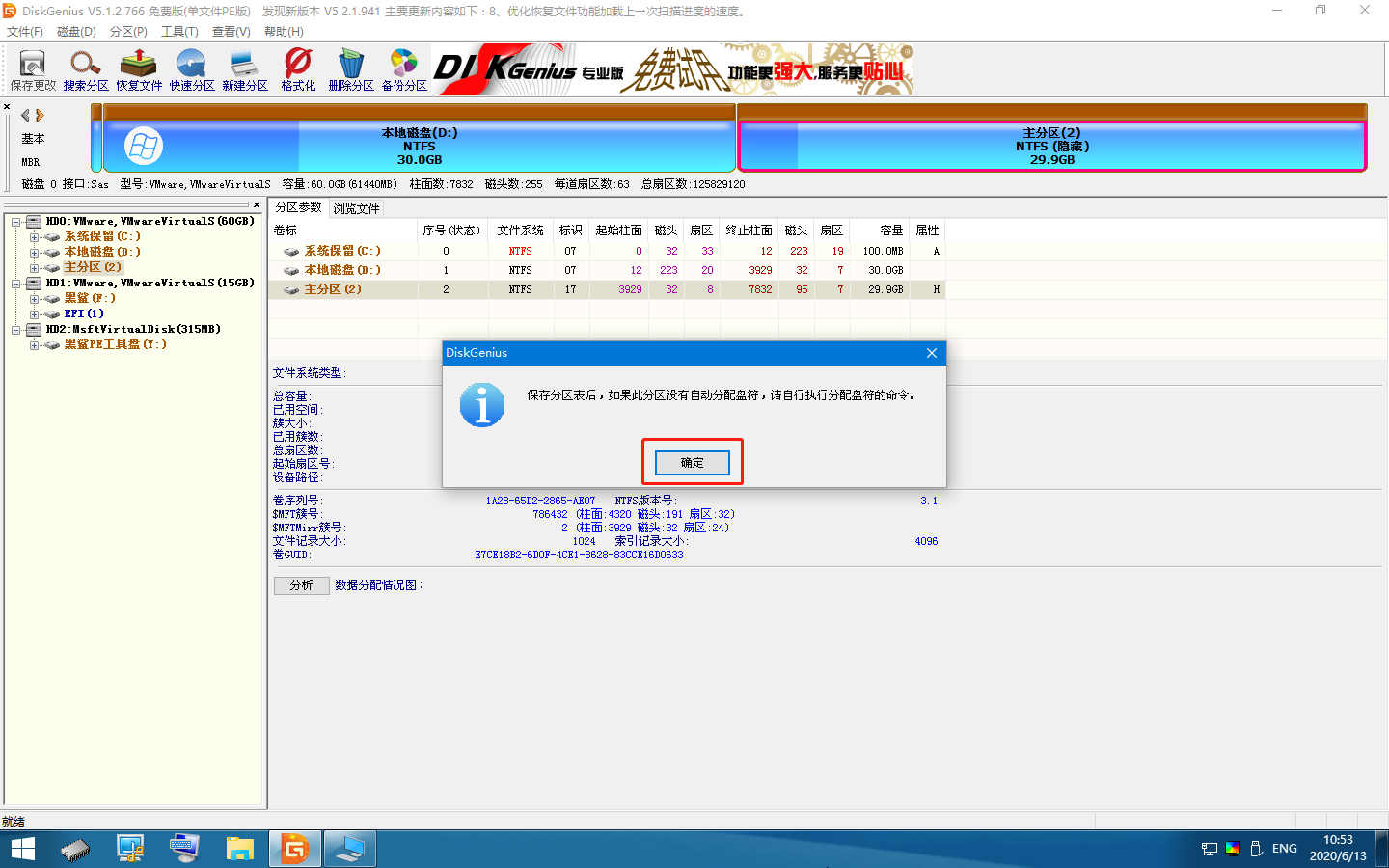Open the Windows Start menu

coord(22,849)
